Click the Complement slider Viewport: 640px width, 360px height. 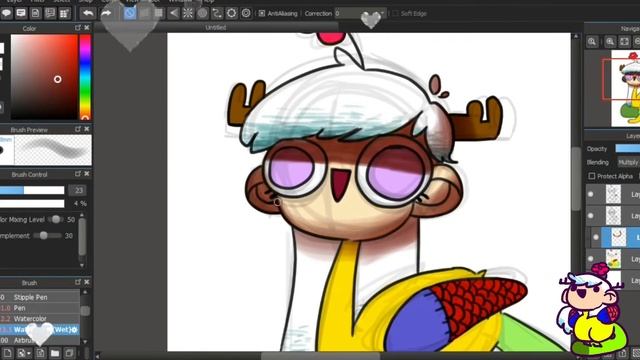pyautogui.click(x=47, y=236)
